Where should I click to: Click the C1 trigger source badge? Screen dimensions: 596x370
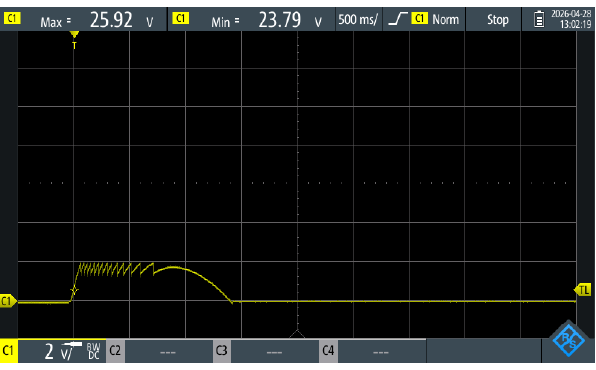[x=420, y=18]
